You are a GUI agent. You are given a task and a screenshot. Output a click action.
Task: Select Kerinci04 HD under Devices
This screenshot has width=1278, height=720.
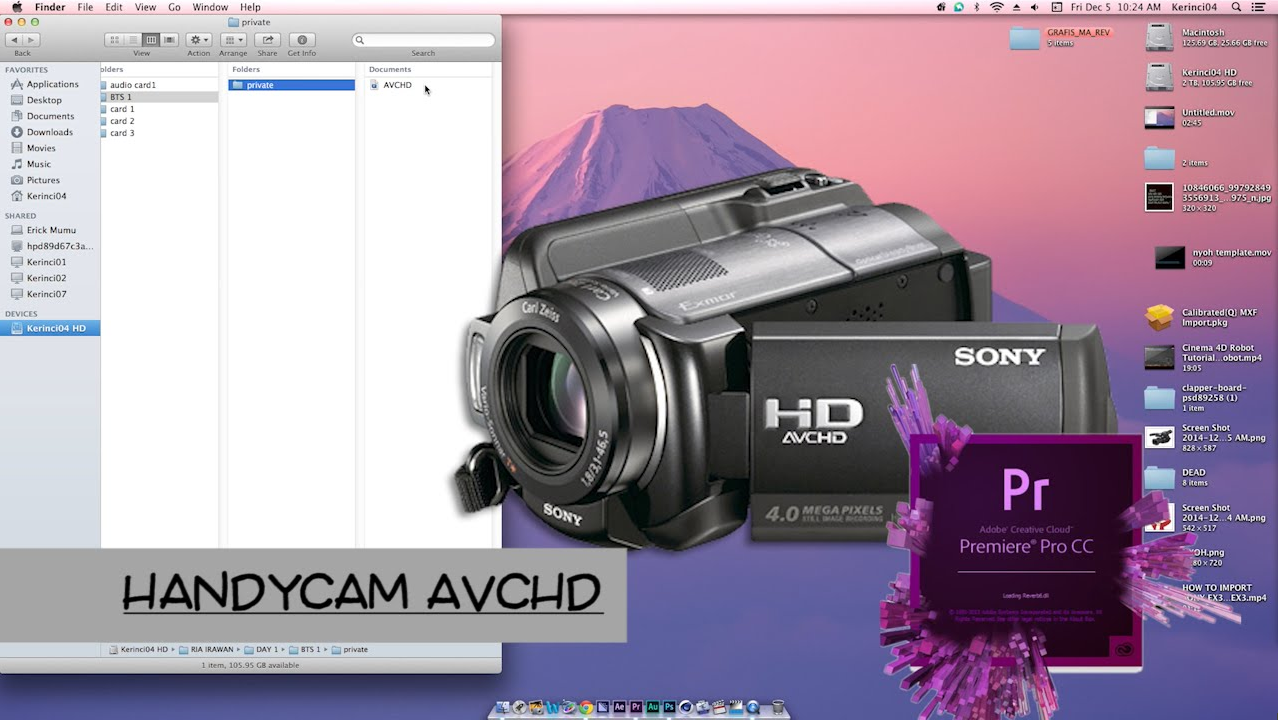click(x=50, y=328)
